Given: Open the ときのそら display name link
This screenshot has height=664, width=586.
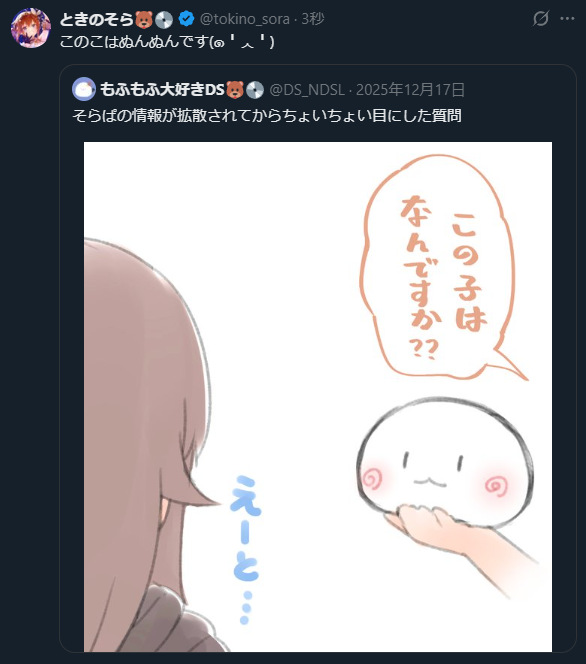Looking at the screenshot, I should tap(97, 19).
